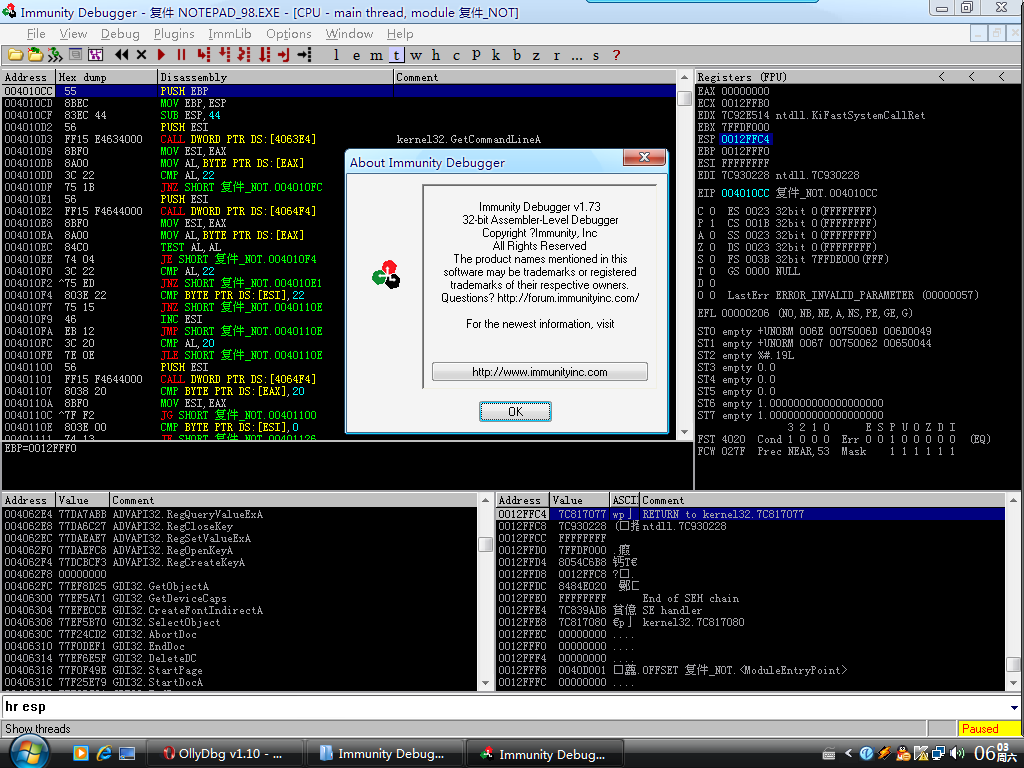Click disassembly scrollbar down arrow

[x=684, y=432]
